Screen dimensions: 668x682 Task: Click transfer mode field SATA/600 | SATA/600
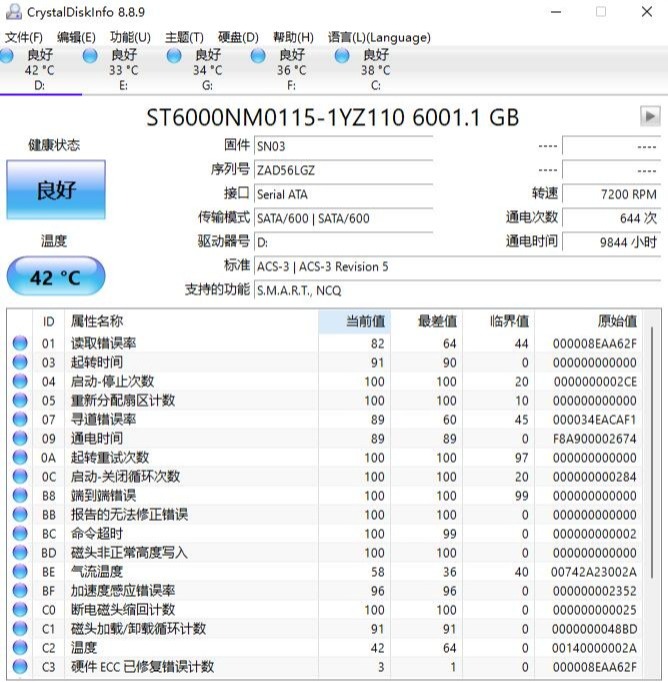tap(344, 218)
